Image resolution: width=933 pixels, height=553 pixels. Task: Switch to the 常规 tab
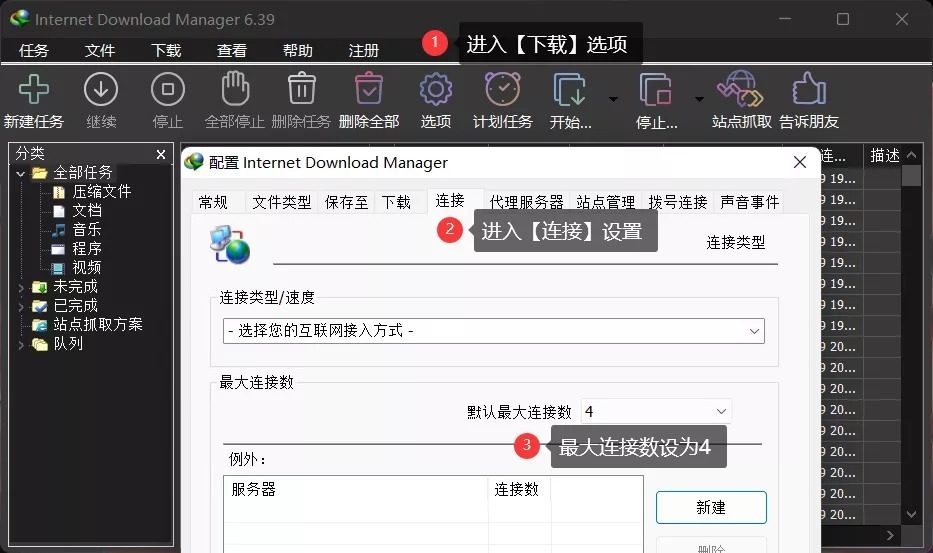pyautogui.click(x=213, y=202)
